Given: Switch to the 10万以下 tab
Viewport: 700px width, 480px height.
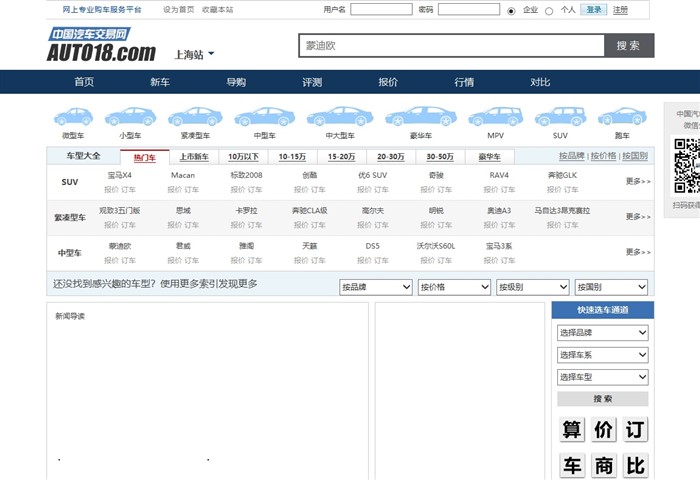Looking at the screenshot, I should tap(243, 157).
